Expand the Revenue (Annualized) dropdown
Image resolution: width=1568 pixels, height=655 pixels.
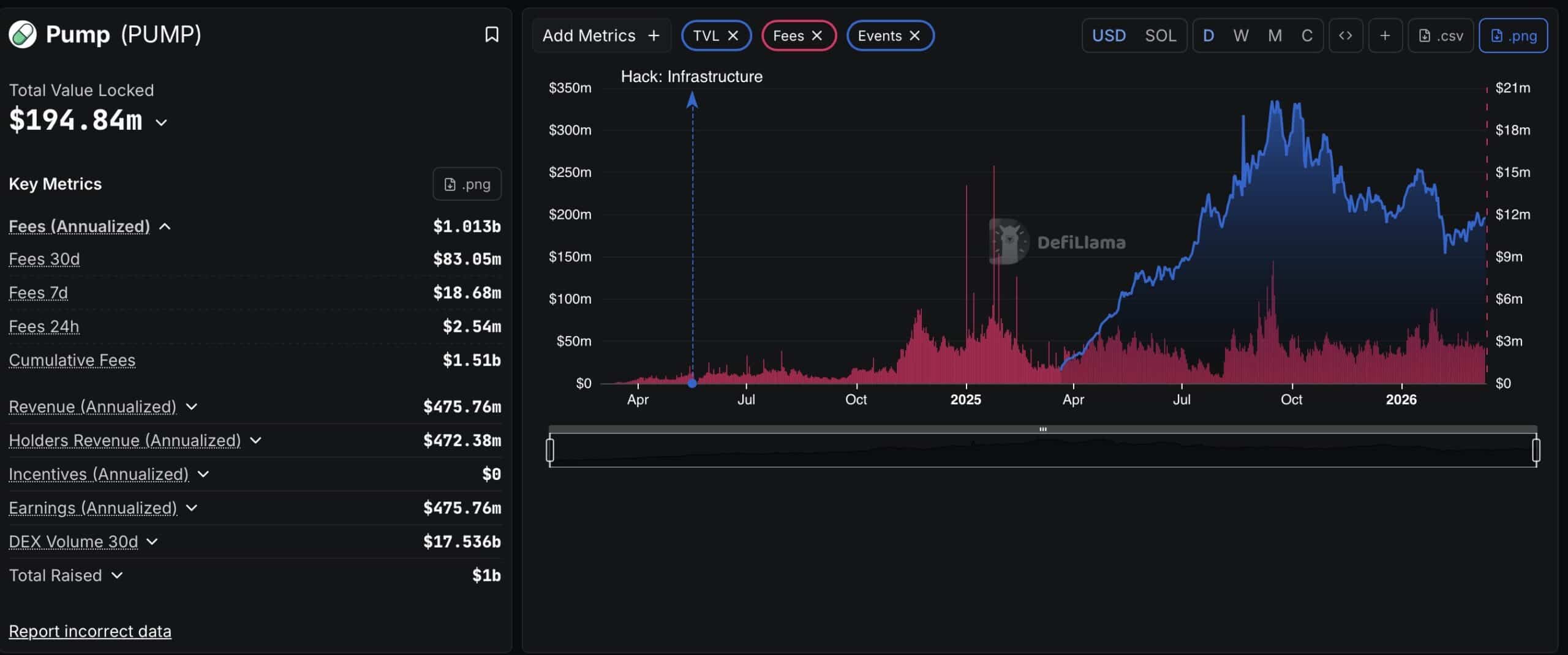[x=192, y=406]
